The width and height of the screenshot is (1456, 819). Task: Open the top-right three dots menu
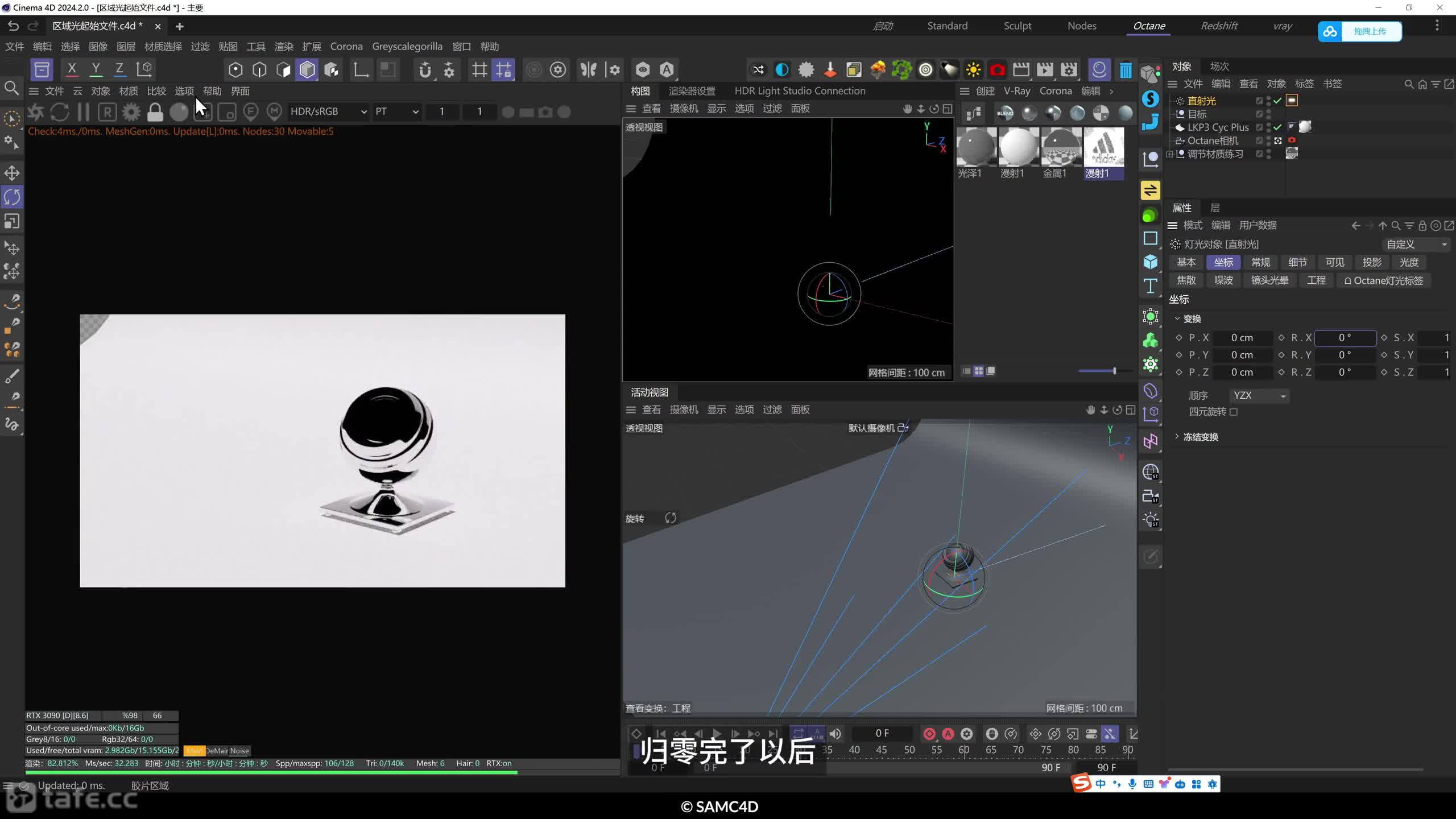point(1437,26)
